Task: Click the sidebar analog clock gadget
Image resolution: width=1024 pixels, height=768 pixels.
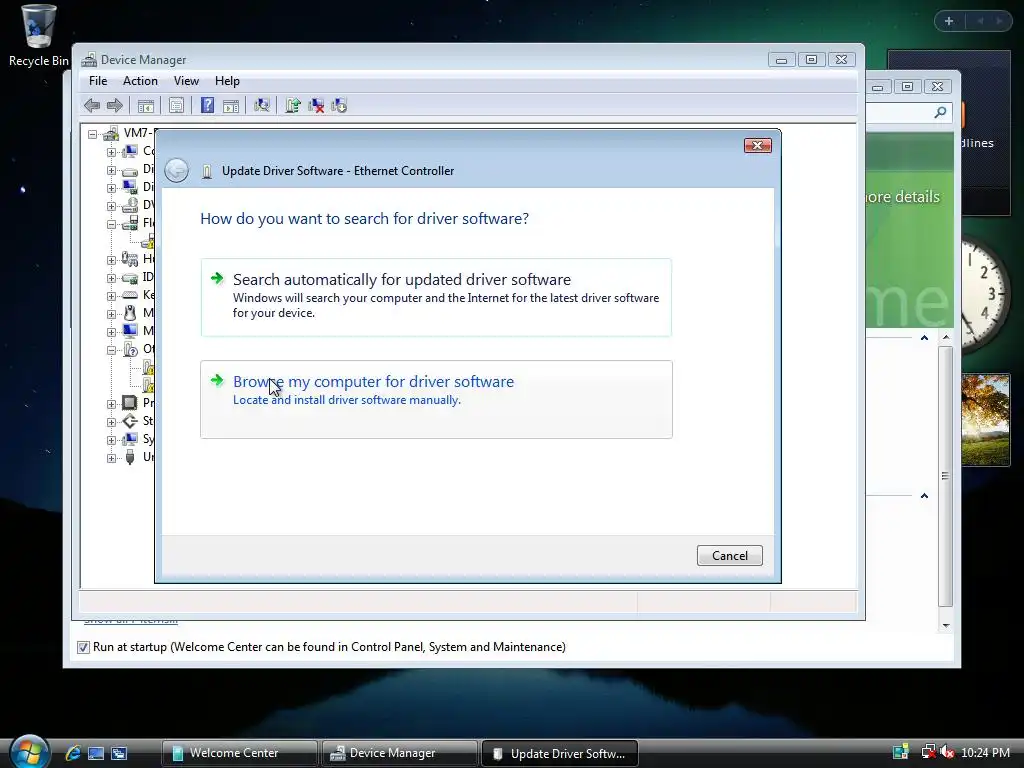Action: (x=985, y=293)
